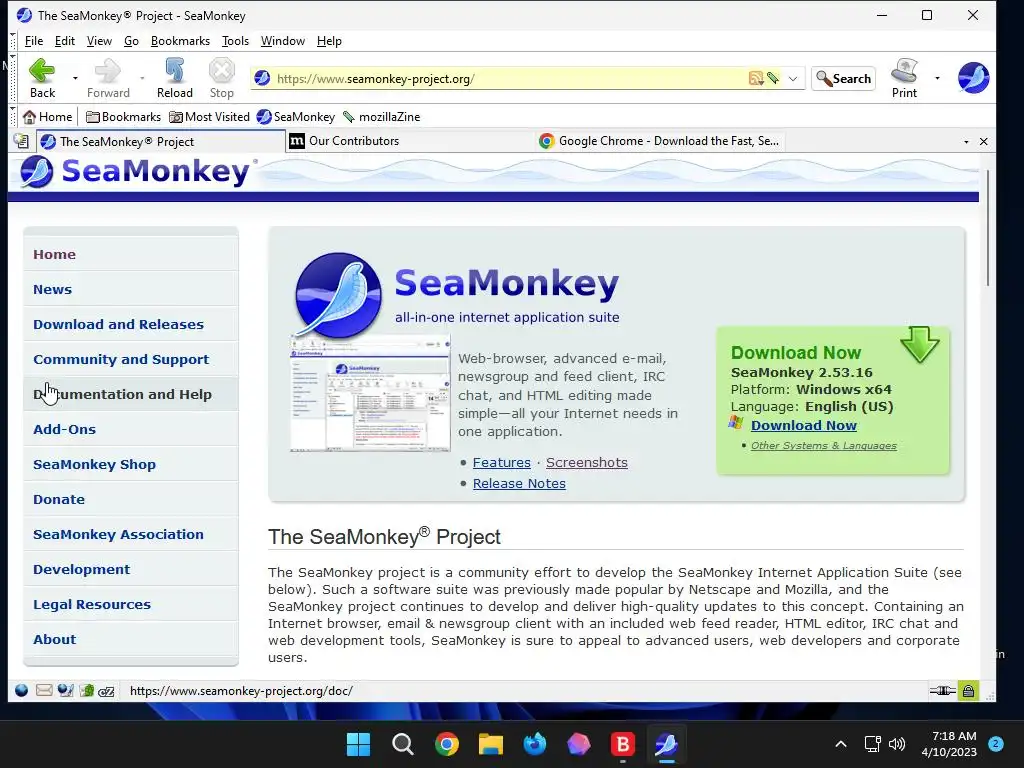Open the SeaMonkey bookmark in bookmarks toolbar
The image size is (1024, 768).
296,117
